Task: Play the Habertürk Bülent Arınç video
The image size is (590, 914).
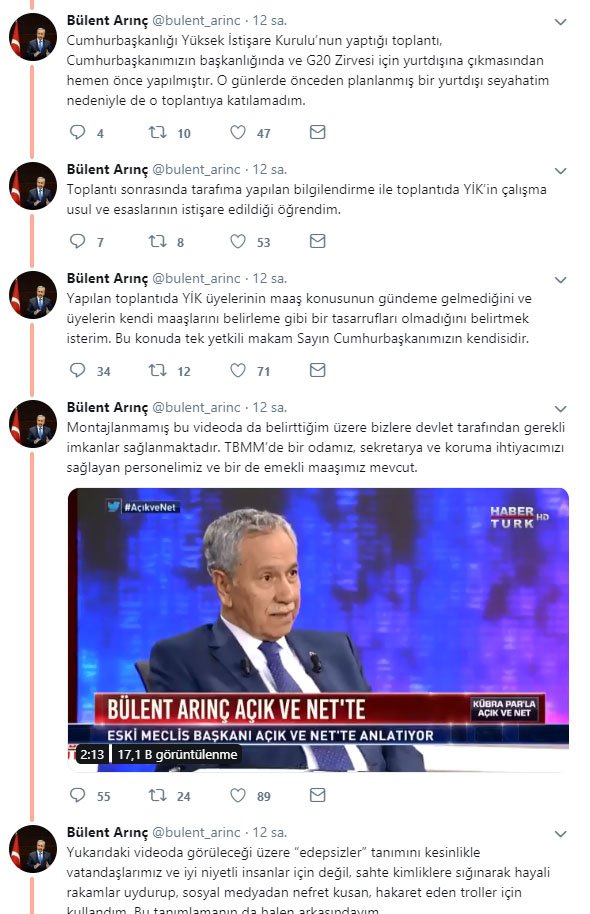Action: point(318,630)
